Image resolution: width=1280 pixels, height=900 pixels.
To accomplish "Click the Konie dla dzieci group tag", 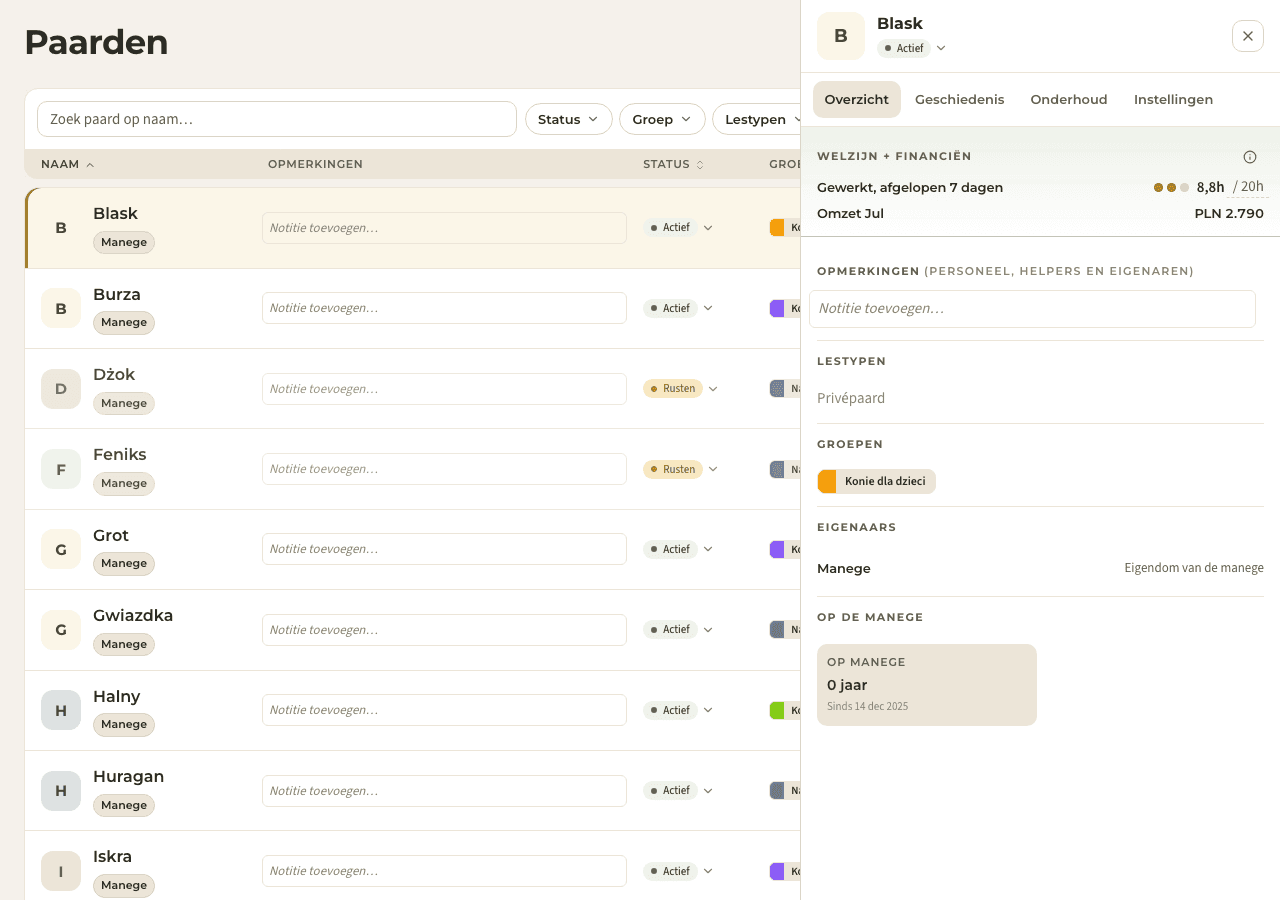I will tap(877, 481).
